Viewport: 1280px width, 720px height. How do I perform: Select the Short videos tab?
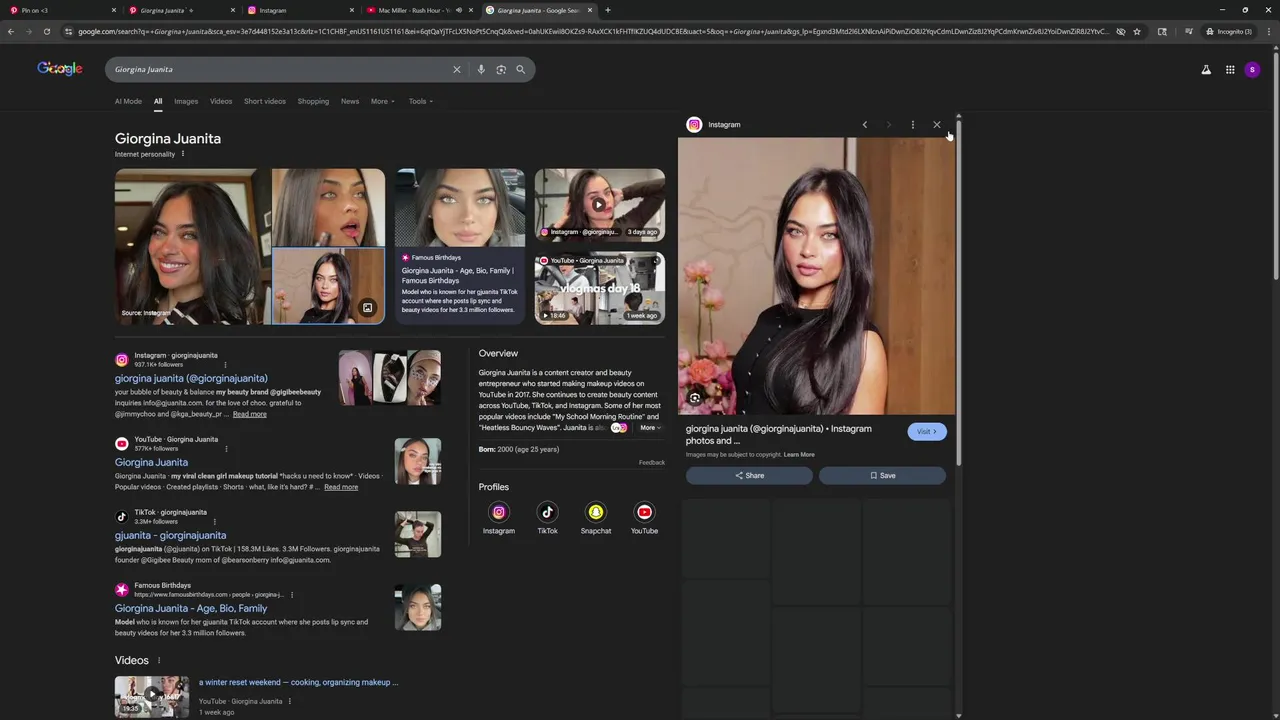click(265, 101)
